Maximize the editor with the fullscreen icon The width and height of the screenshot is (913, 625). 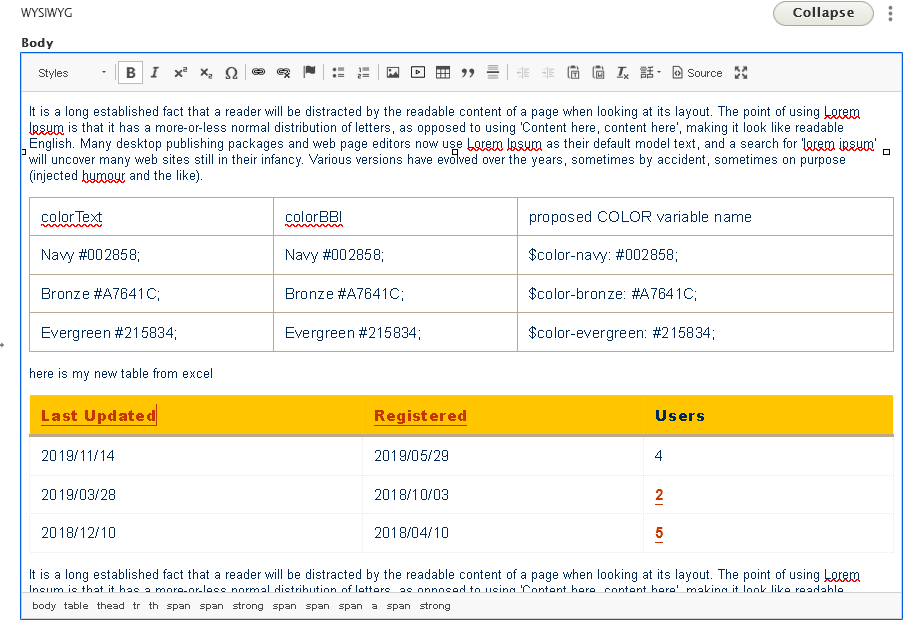point(741,73)
